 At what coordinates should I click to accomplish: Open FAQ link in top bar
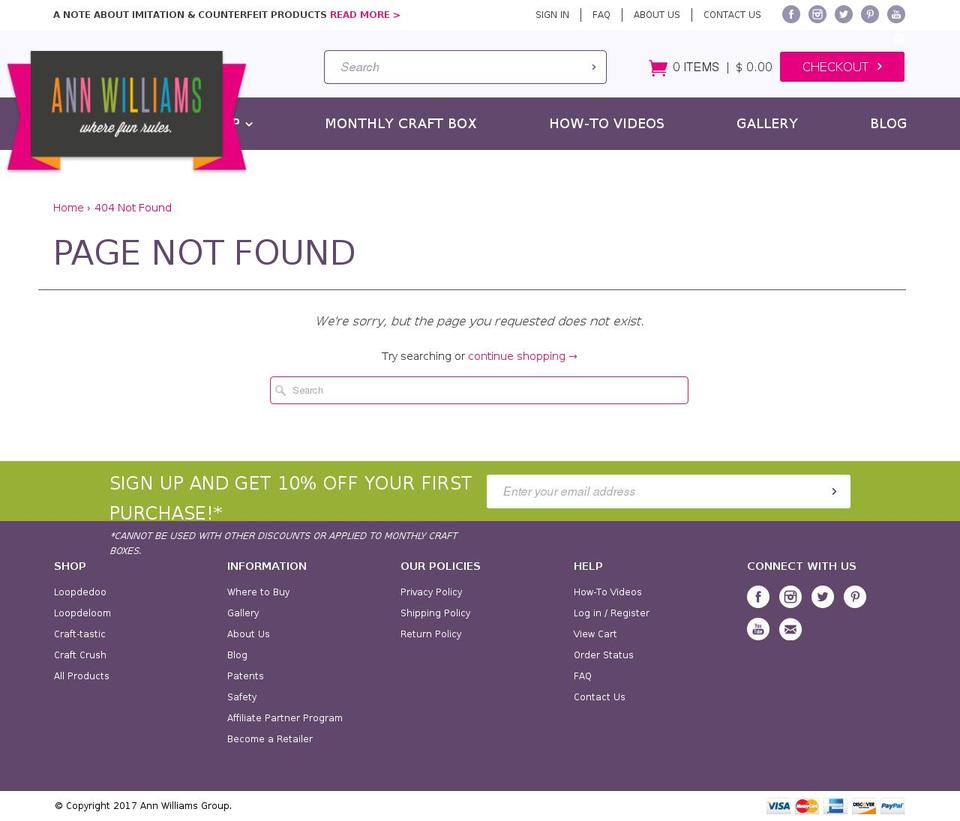point(601,15)
